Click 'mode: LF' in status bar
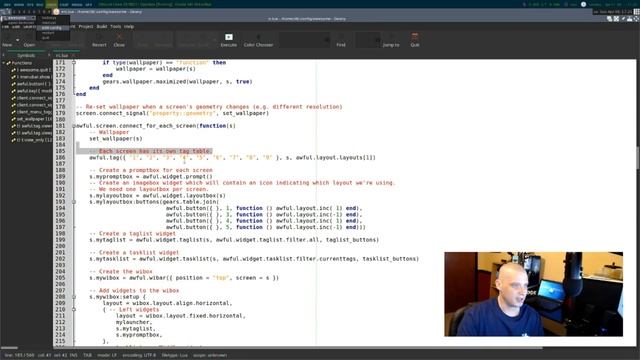Screen dimensions: 640x360 tap(107, 356)
